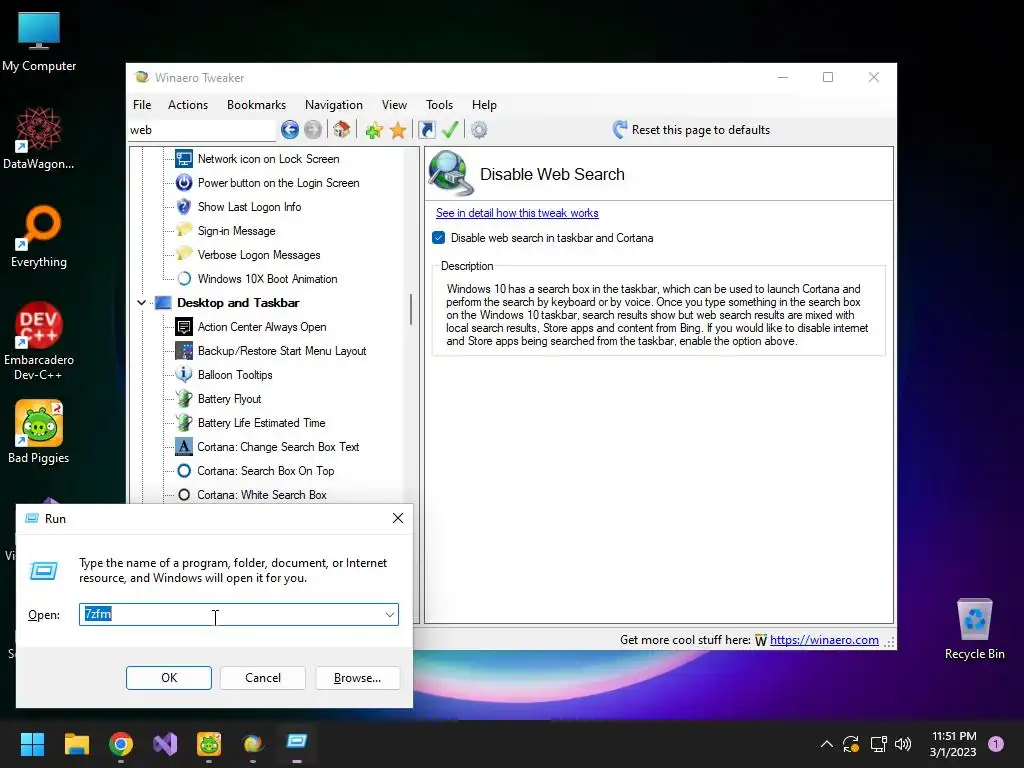The width and height of the screenshot is (1024, 768).
Task: Switch to Winaero Tweaker in the taskbar
Action: (253, 744)
